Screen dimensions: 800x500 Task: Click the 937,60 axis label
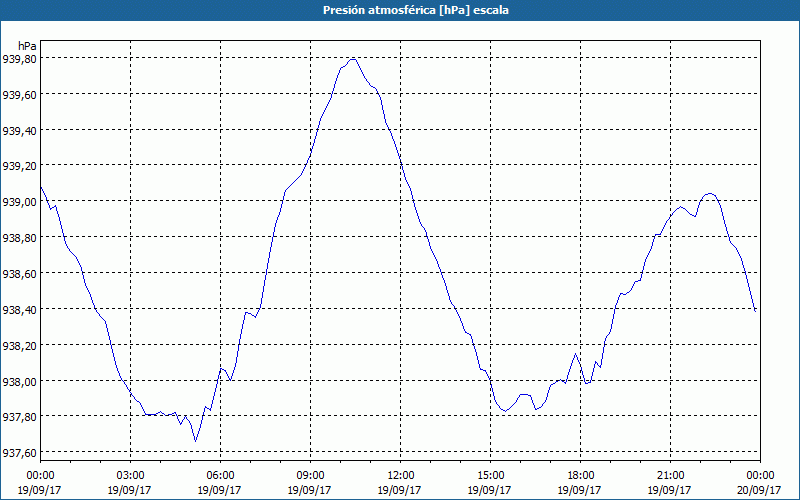19,453
